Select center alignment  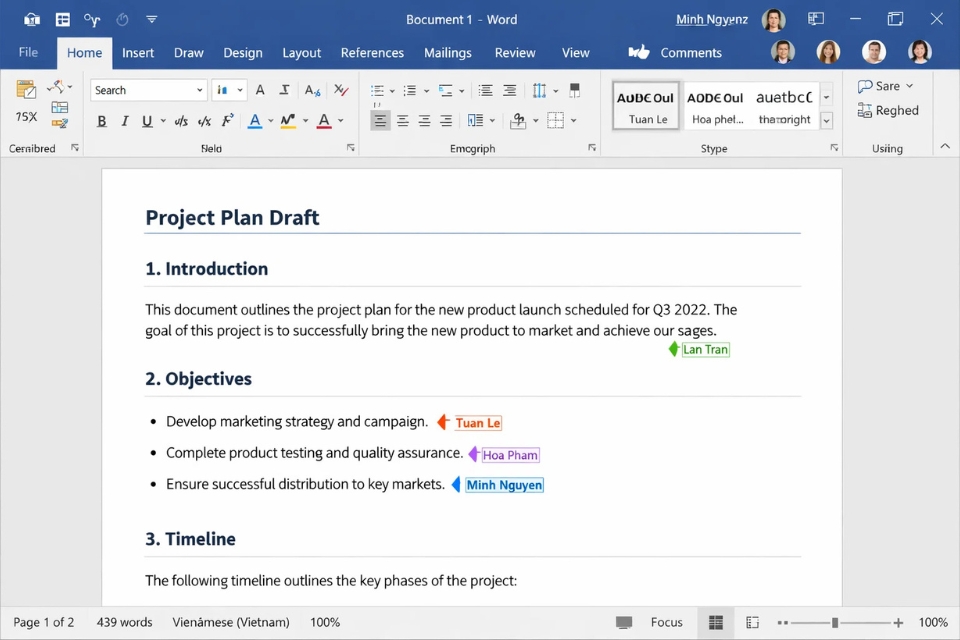point(403,121)
